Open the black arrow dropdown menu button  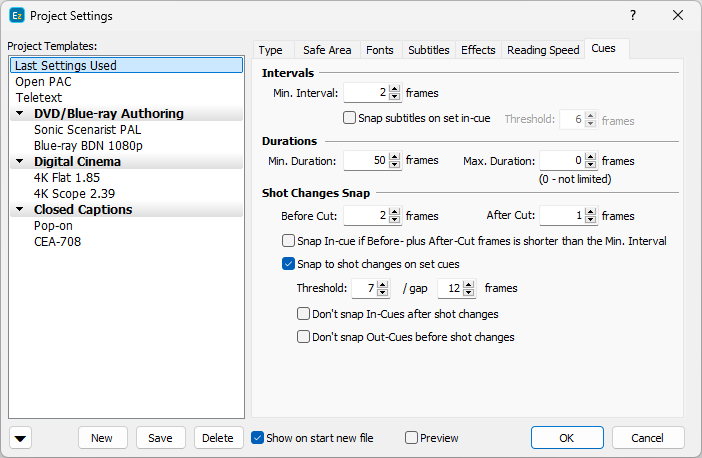[21, 438]
